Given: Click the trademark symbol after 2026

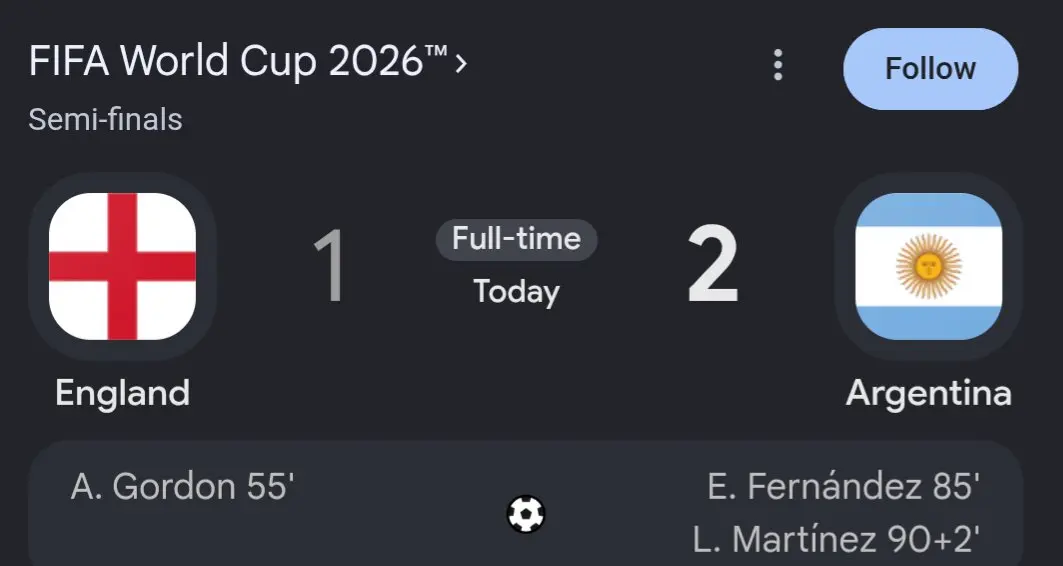Looking at the screenshot, I should pyautogui.click(x=437, y=52).
